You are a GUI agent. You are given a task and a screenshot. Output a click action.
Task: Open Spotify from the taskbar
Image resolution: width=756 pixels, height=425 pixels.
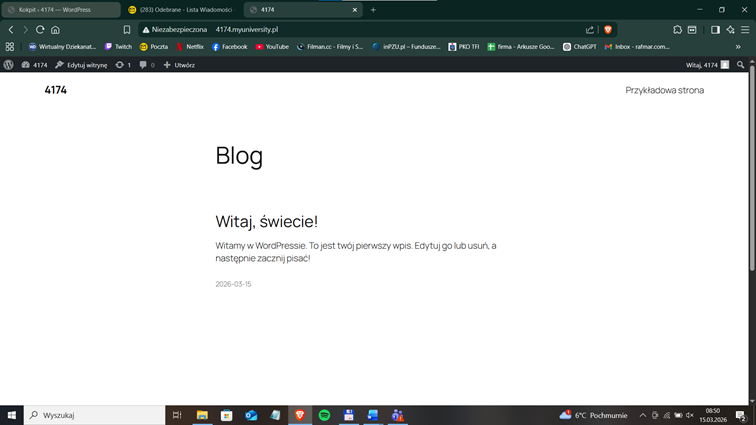tap(324, 415)
